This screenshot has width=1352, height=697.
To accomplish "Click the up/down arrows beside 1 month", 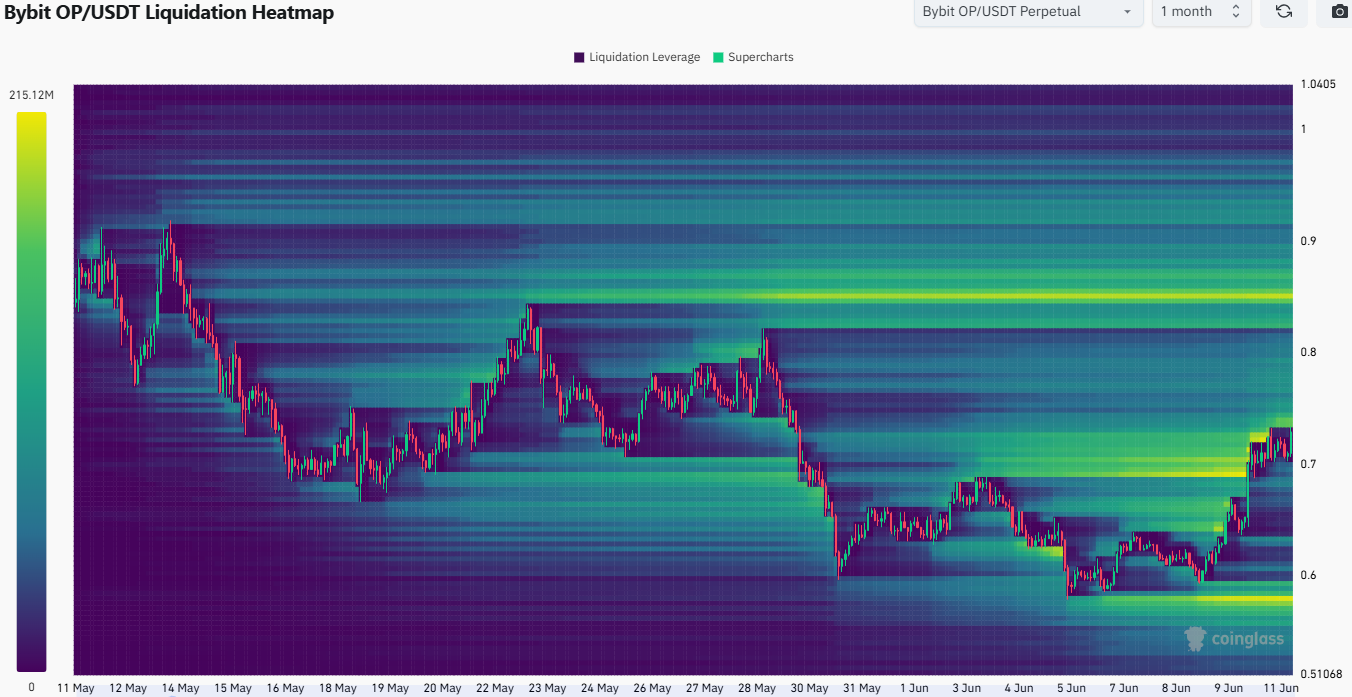I will click(1235, 12).
